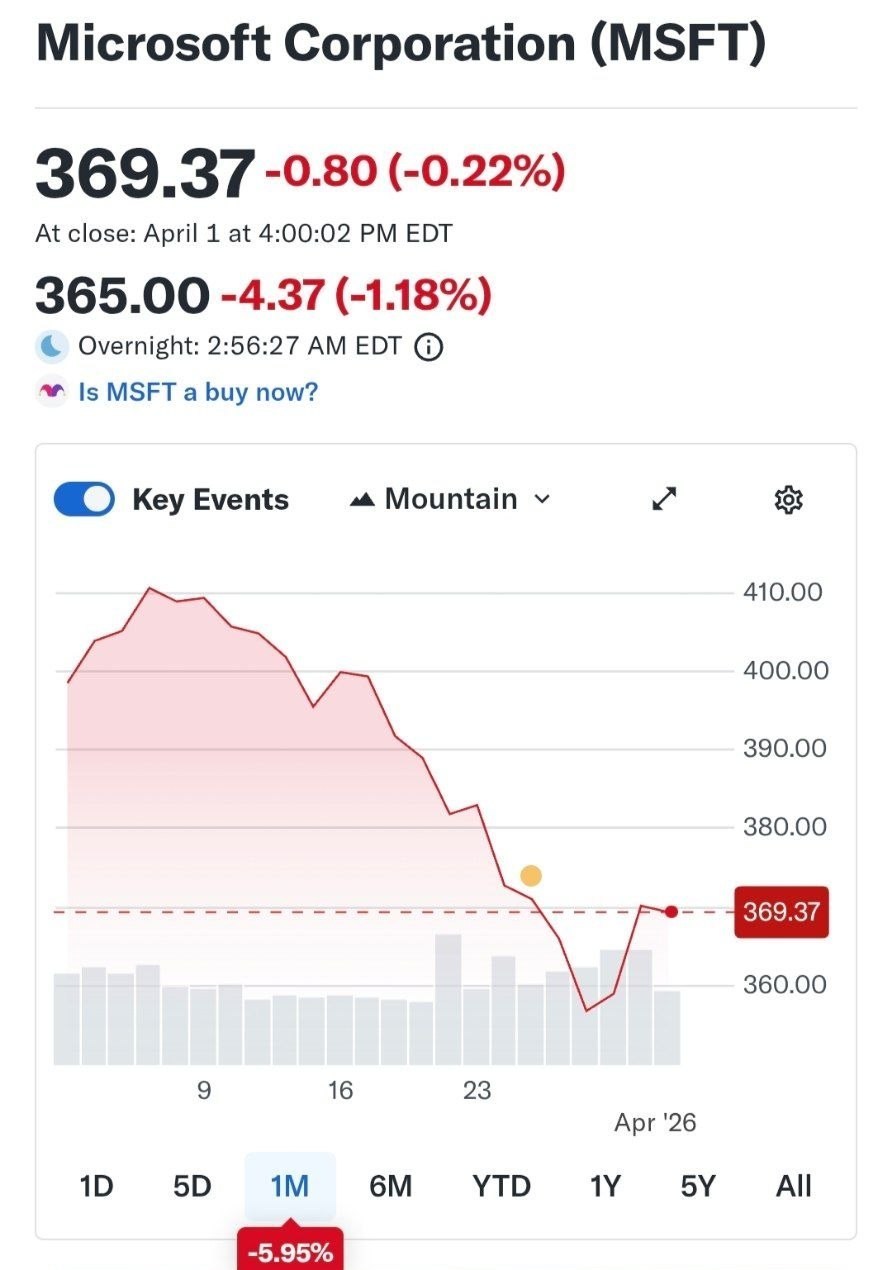Show All time range

tap(793, 1186)
